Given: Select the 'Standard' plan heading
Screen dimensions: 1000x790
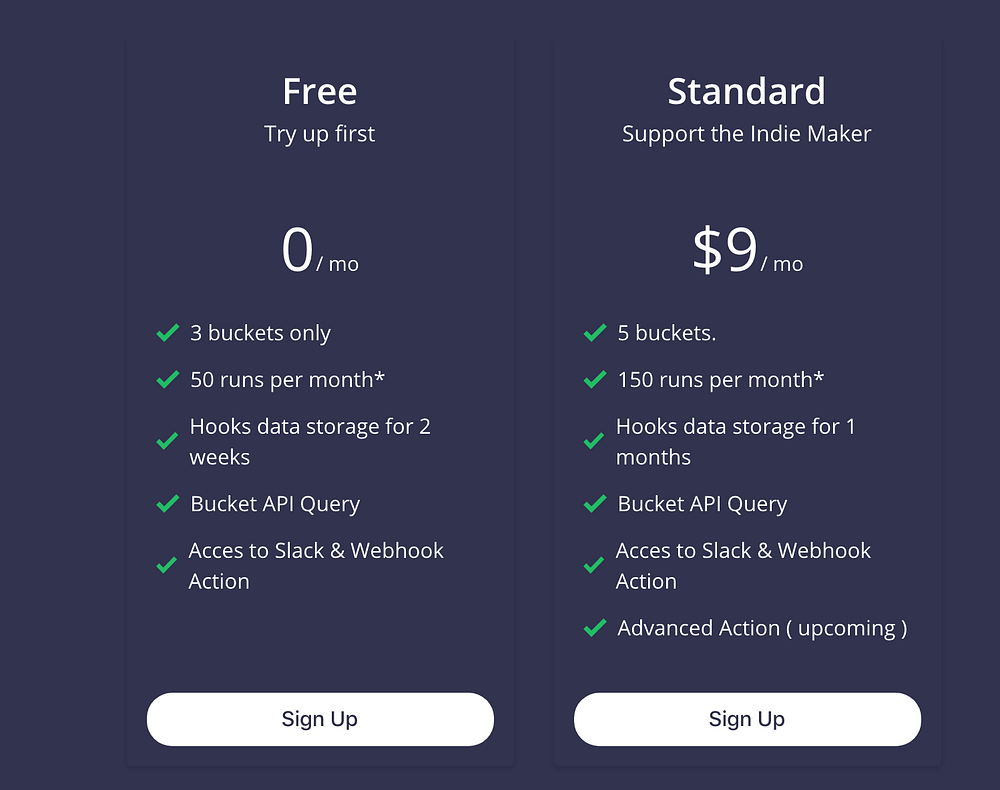Looking at the screenshot, I should point(747,91).
